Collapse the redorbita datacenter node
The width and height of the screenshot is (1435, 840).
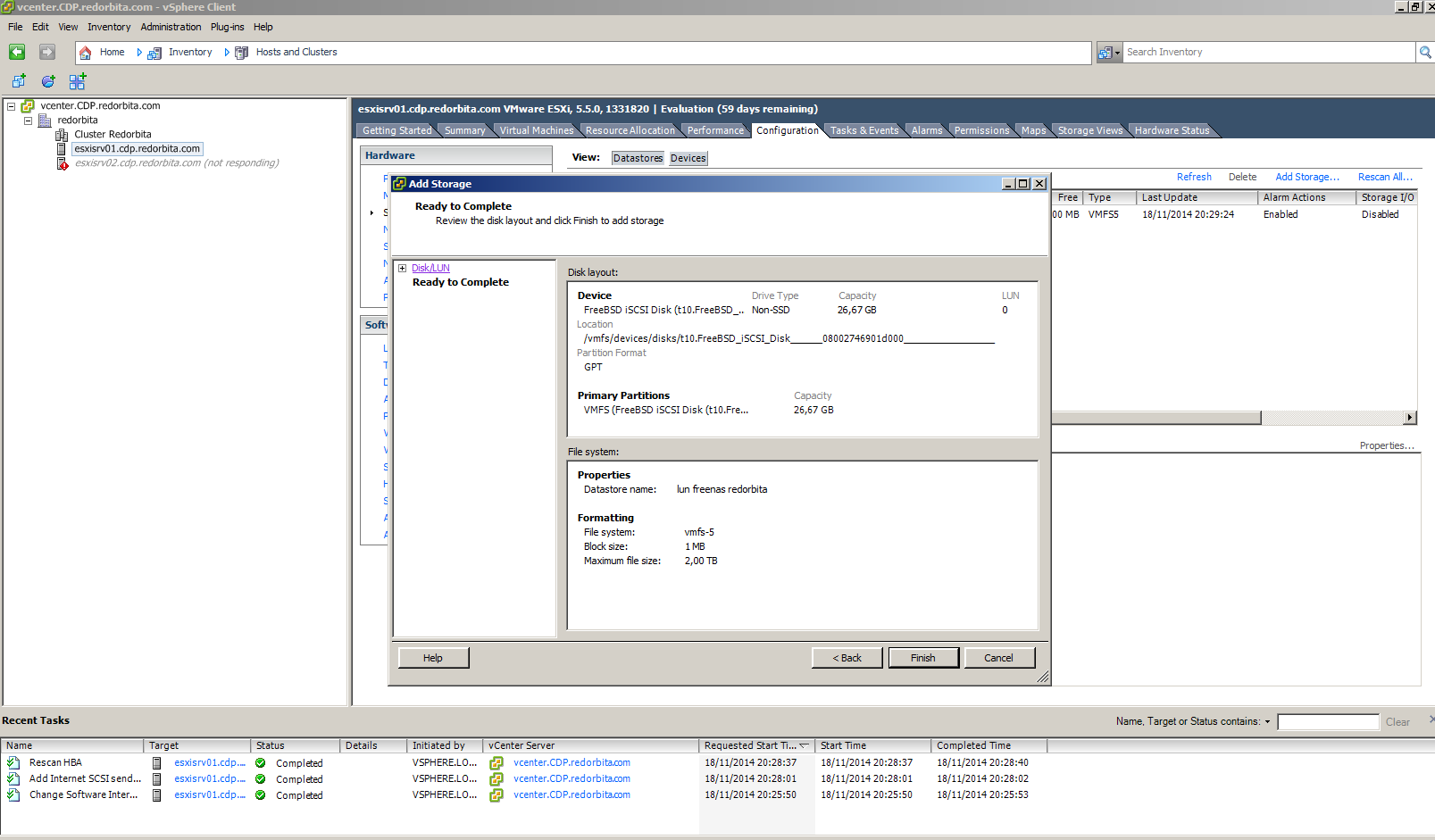(x=28, y=121)
